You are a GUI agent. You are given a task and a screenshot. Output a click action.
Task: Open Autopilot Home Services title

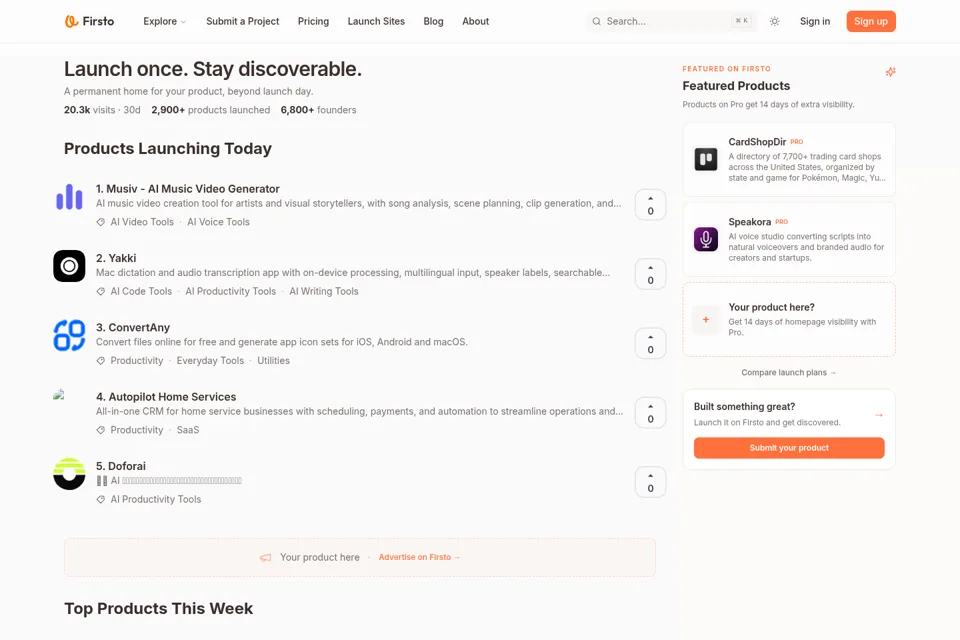166,397
